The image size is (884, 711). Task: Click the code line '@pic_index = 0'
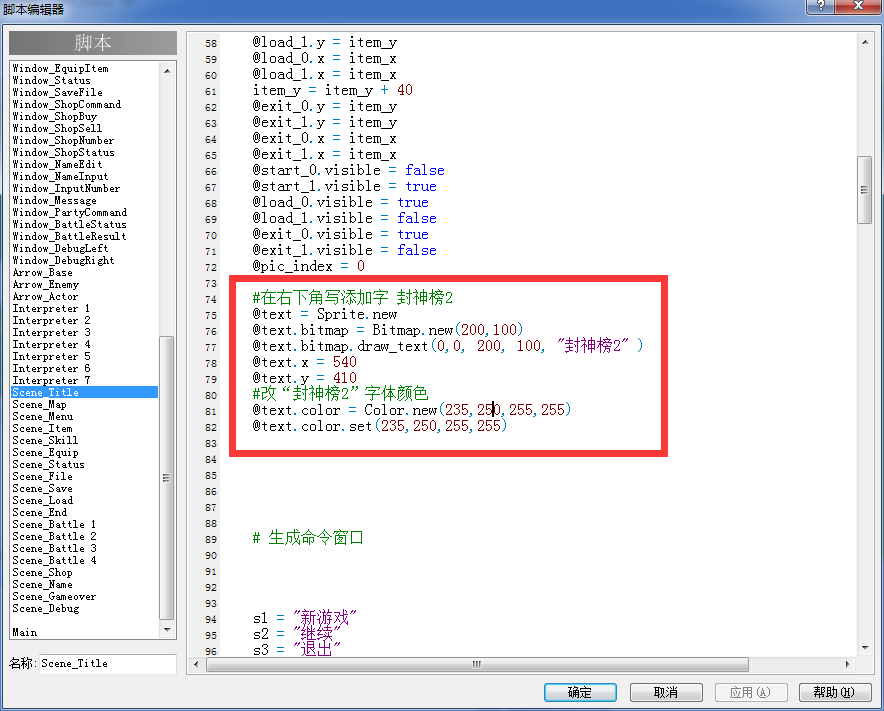(x=308, y=266)
